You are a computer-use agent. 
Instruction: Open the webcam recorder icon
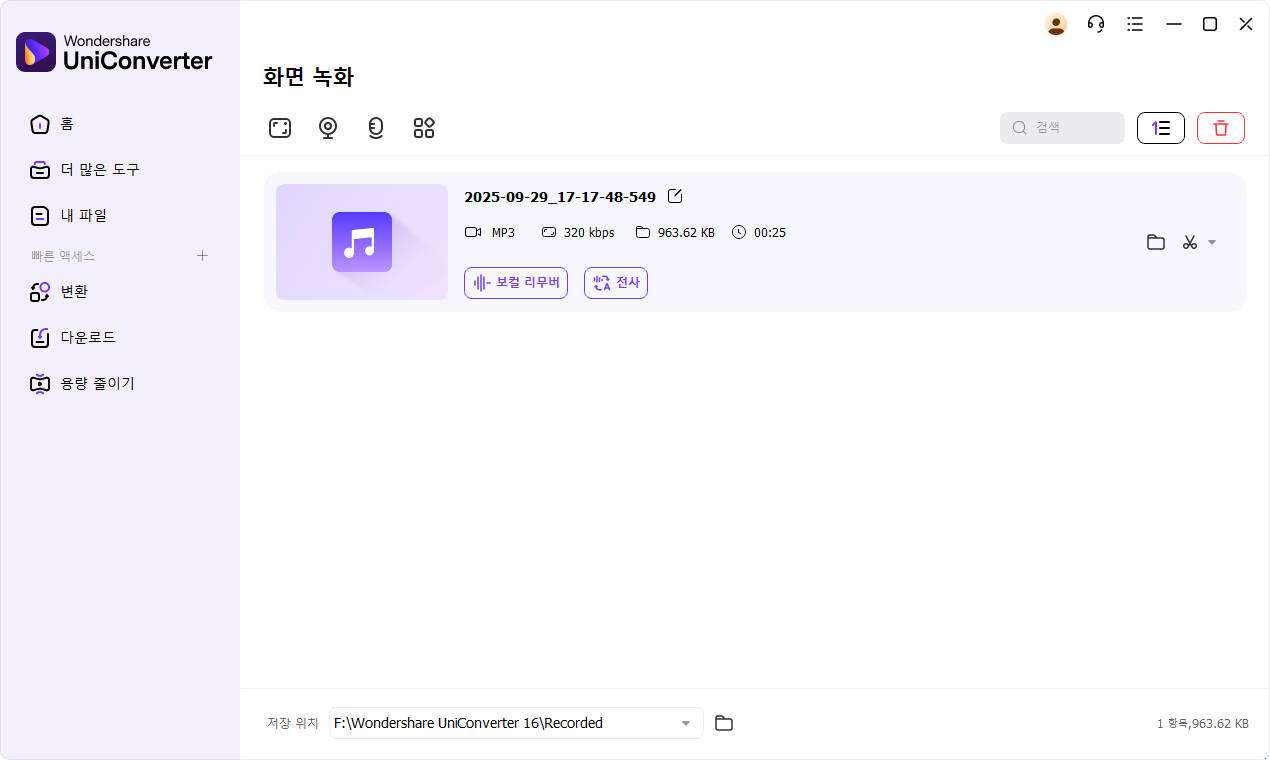[x=328, y=128]
